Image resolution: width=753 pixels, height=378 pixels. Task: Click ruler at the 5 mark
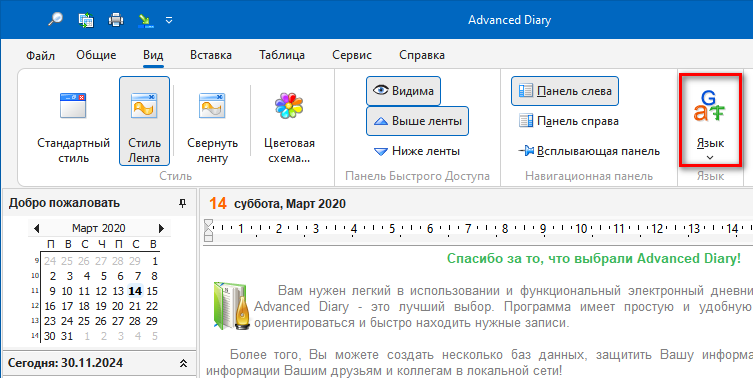[x=392, y=229]
